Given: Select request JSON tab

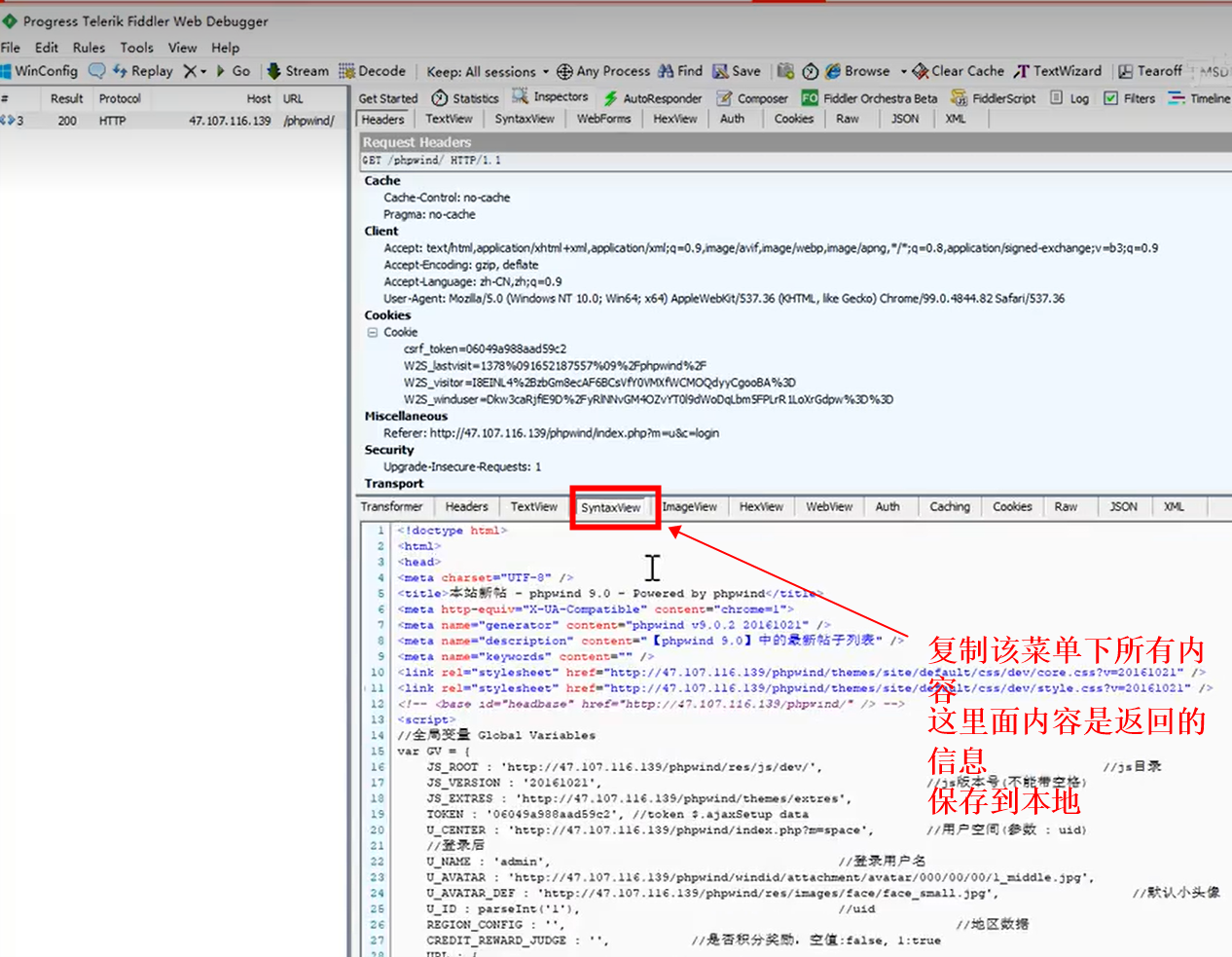Looking at the screenshot, I should tap(905, 119).
